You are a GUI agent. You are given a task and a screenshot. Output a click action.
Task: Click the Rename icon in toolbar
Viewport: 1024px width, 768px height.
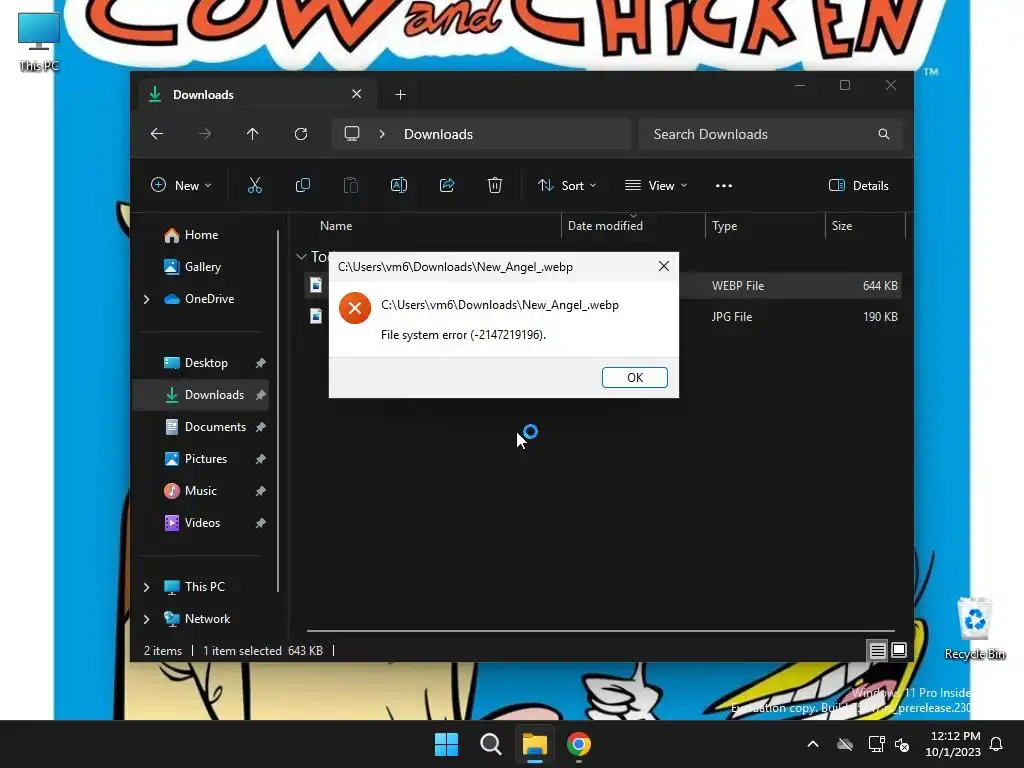[398, 185]
